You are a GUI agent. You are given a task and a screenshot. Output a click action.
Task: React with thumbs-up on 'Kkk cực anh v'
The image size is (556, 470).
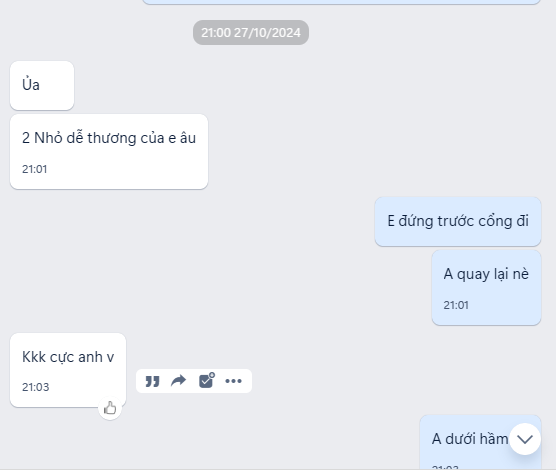(110, 408)
